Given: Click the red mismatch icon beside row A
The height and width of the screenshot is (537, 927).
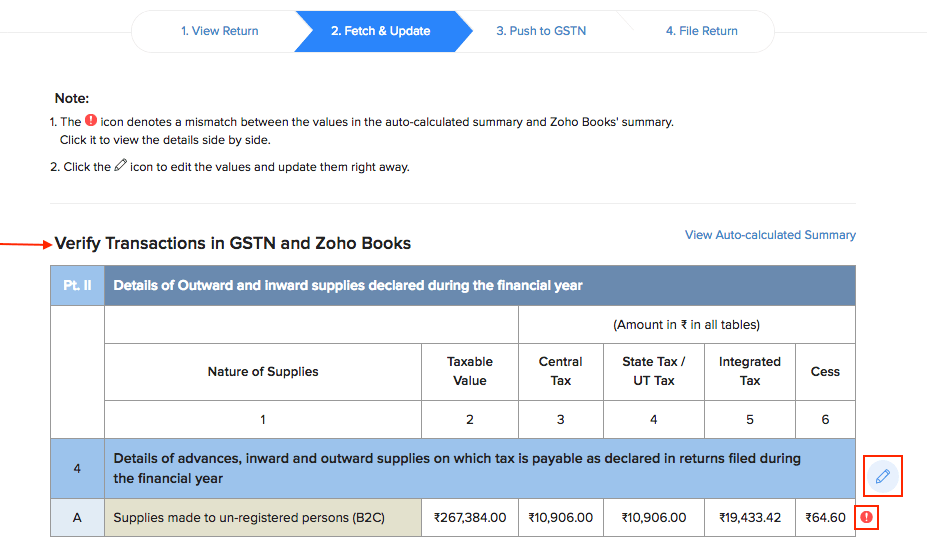Looking at the screenshot, I should pyautogui.click(x=866, y=518).
